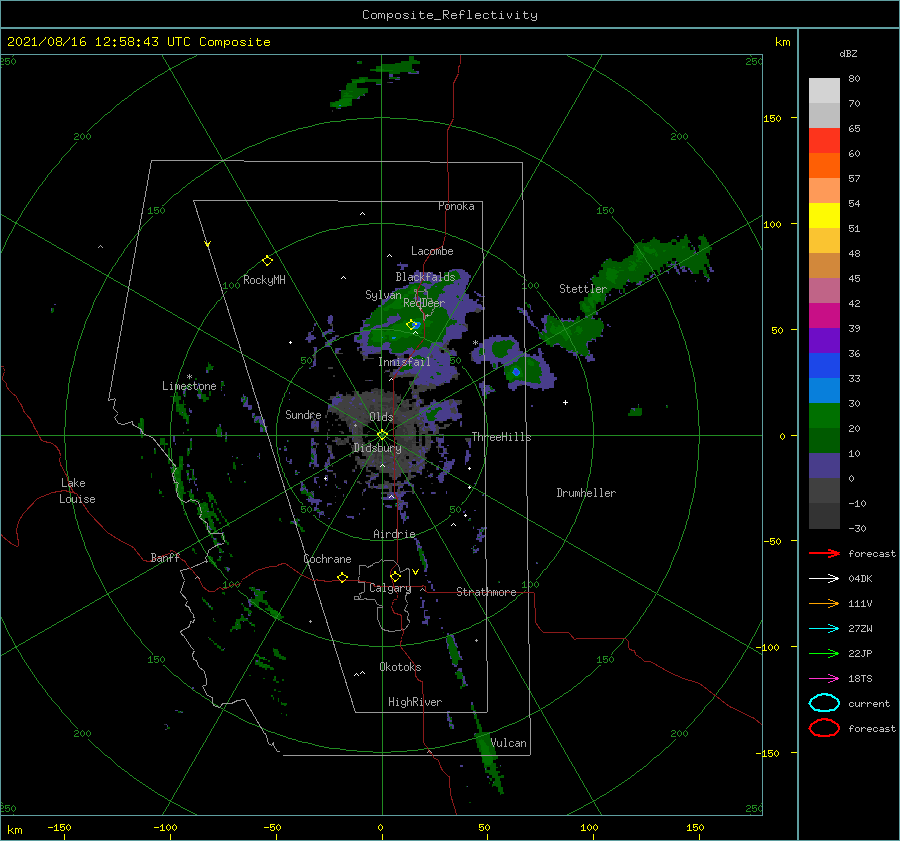Click the Composite_Reflectivity title
This screenshot has width=900, height=841.
[x=450, y=15]
